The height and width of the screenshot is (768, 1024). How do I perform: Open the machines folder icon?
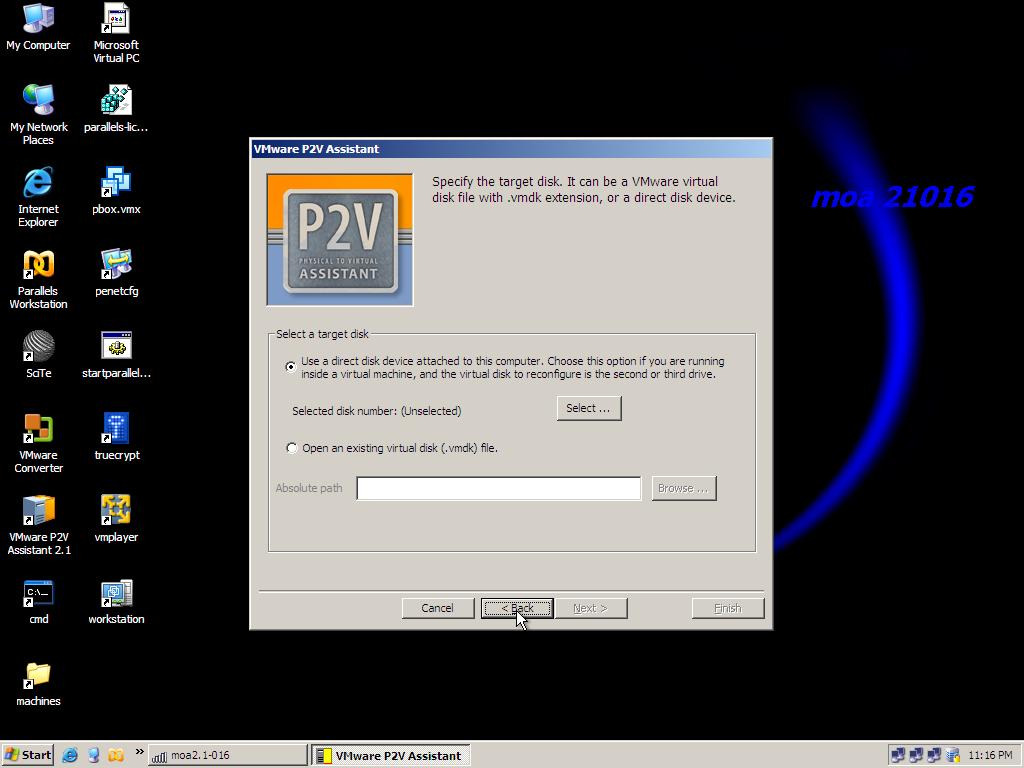point(38,675)
